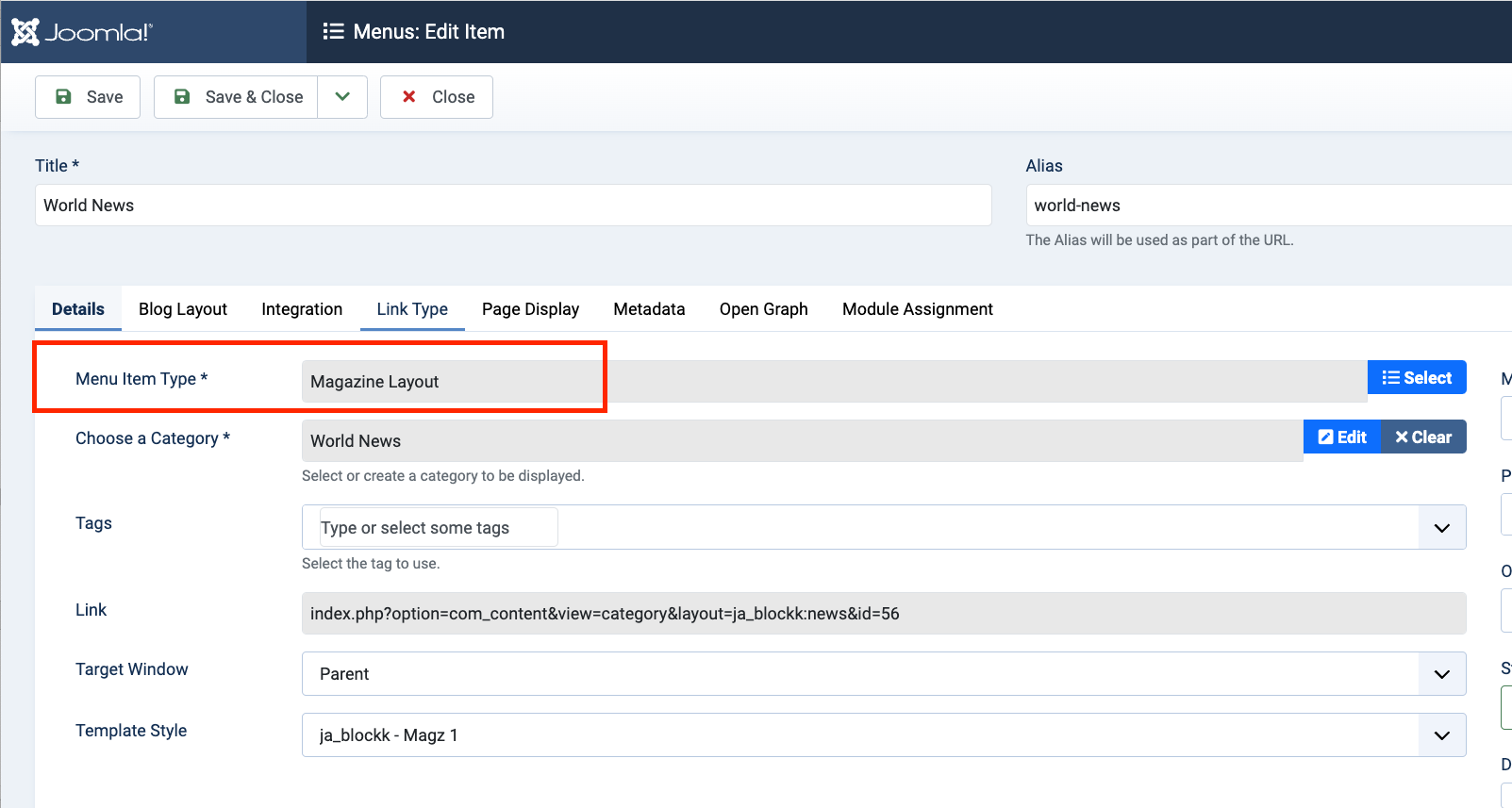
Task: Open the Target Window dropdown
Action: click(x=883, y=674)
